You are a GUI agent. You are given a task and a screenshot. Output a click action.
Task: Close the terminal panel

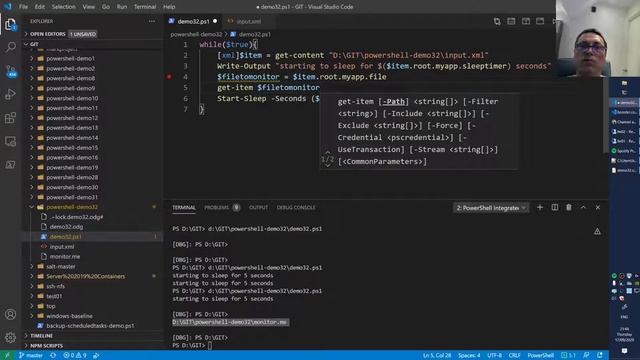click(x=598, y=207)
